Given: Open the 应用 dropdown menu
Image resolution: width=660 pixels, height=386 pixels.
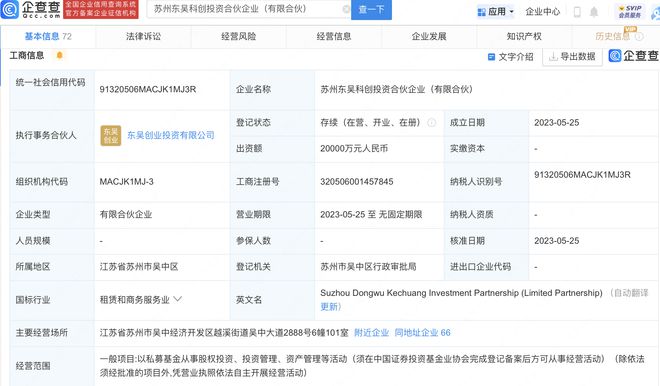Looking at the screenshot, I should pyautogui.click(x=496, y=12).
